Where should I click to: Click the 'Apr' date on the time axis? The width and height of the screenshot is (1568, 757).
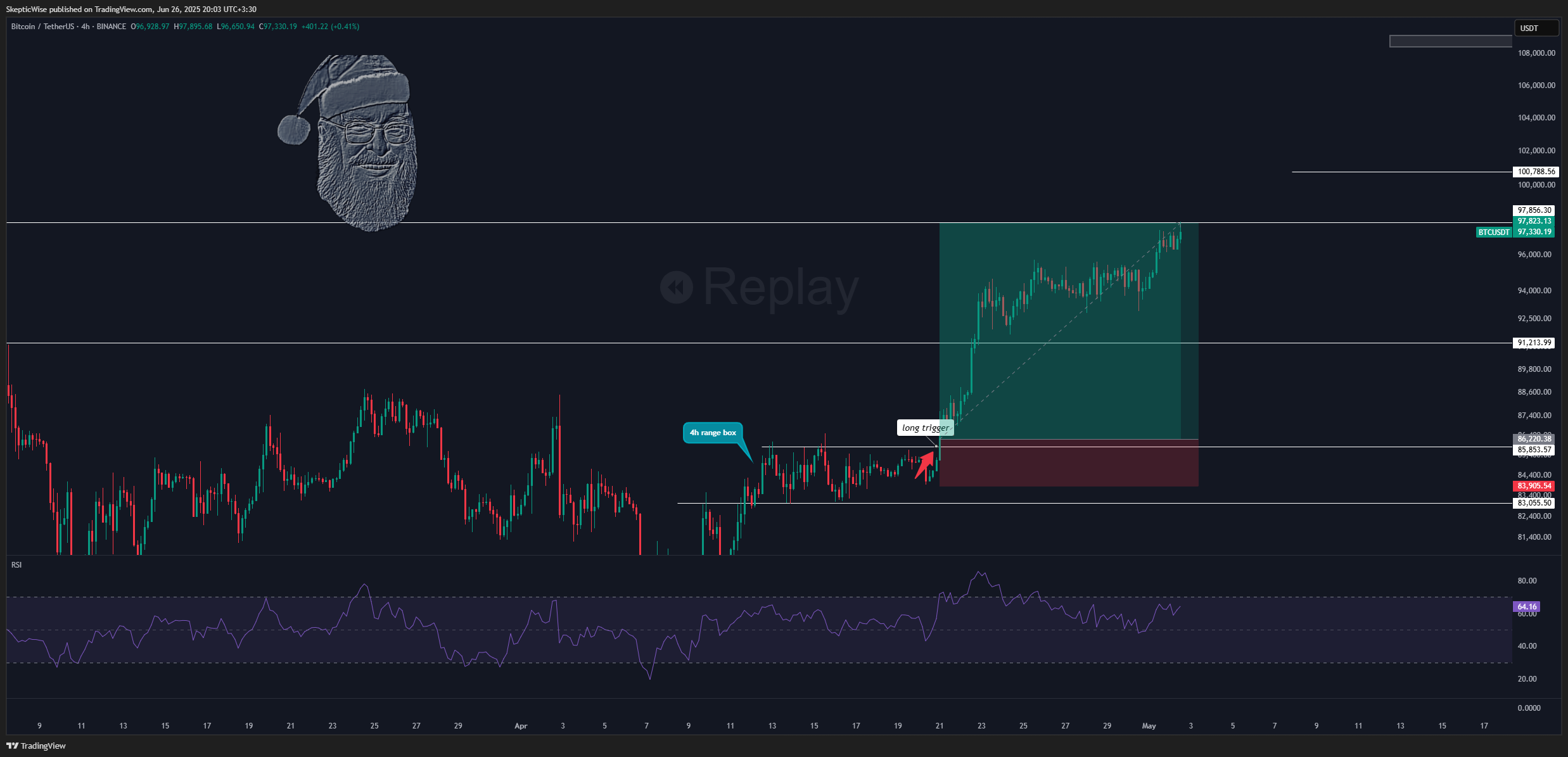point(521,726)
